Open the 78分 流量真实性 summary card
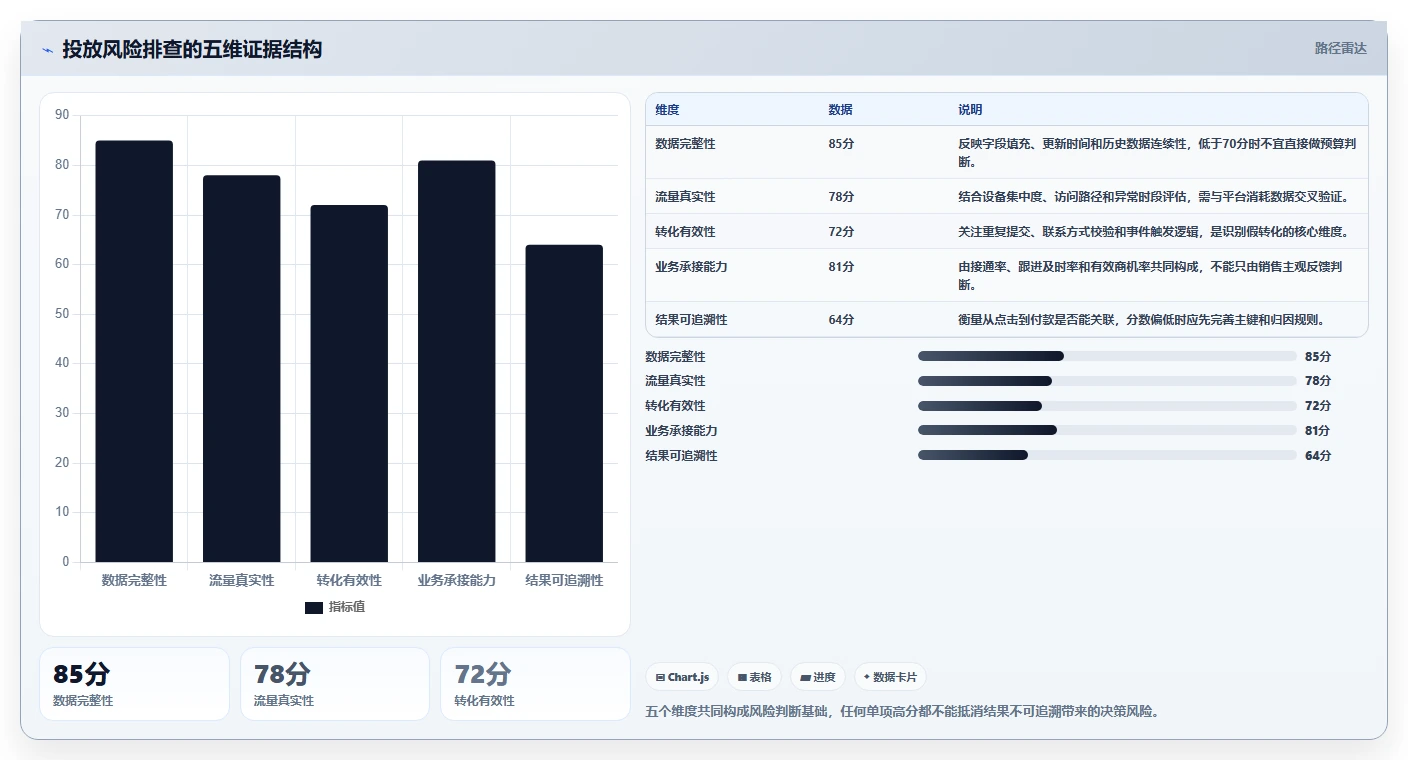The width and height of the screenshot is (1408, 760). point(335,684)
